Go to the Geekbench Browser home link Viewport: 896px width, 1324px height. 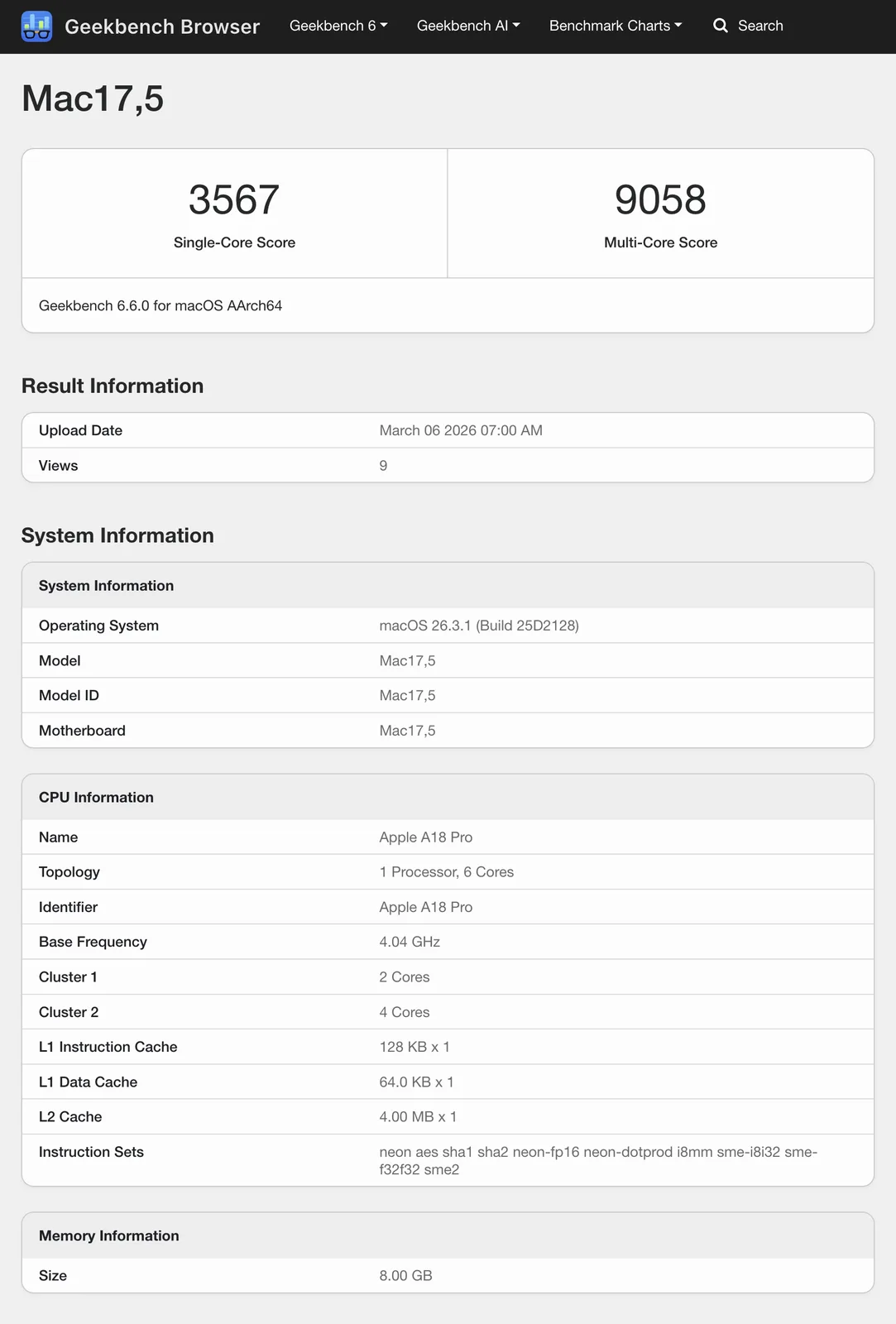[162, 26]
